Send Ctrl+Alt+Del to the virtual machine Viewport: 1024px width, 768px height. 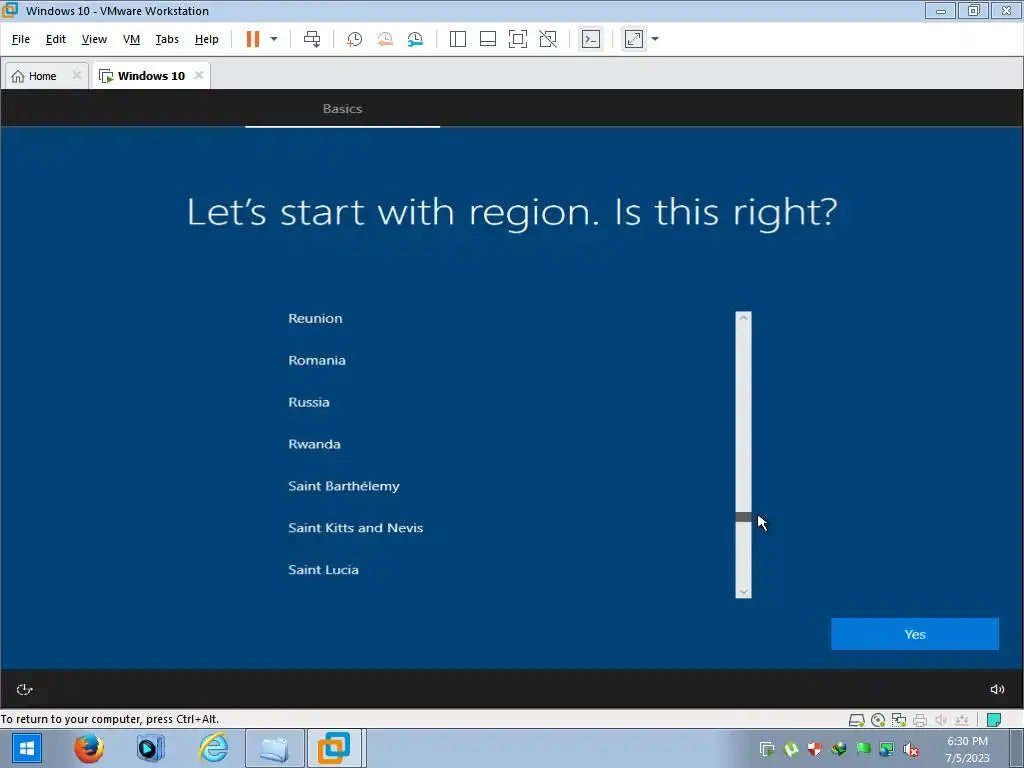312,39
